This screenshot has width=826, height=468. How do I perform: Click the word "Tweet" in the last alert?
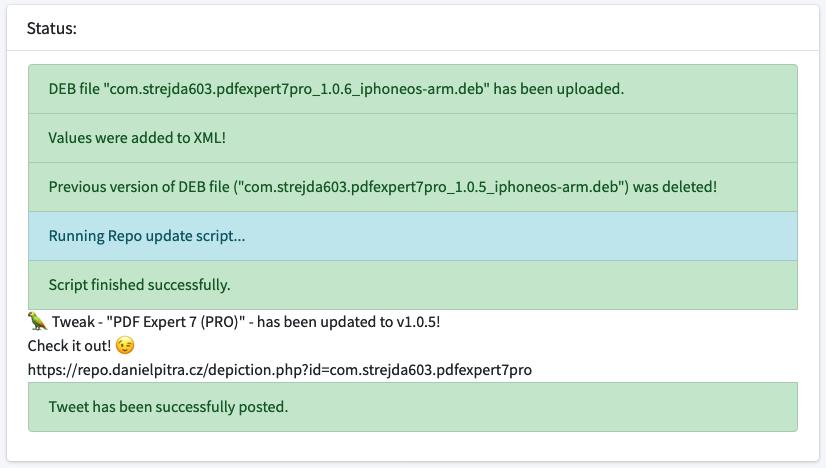[69, 407]
